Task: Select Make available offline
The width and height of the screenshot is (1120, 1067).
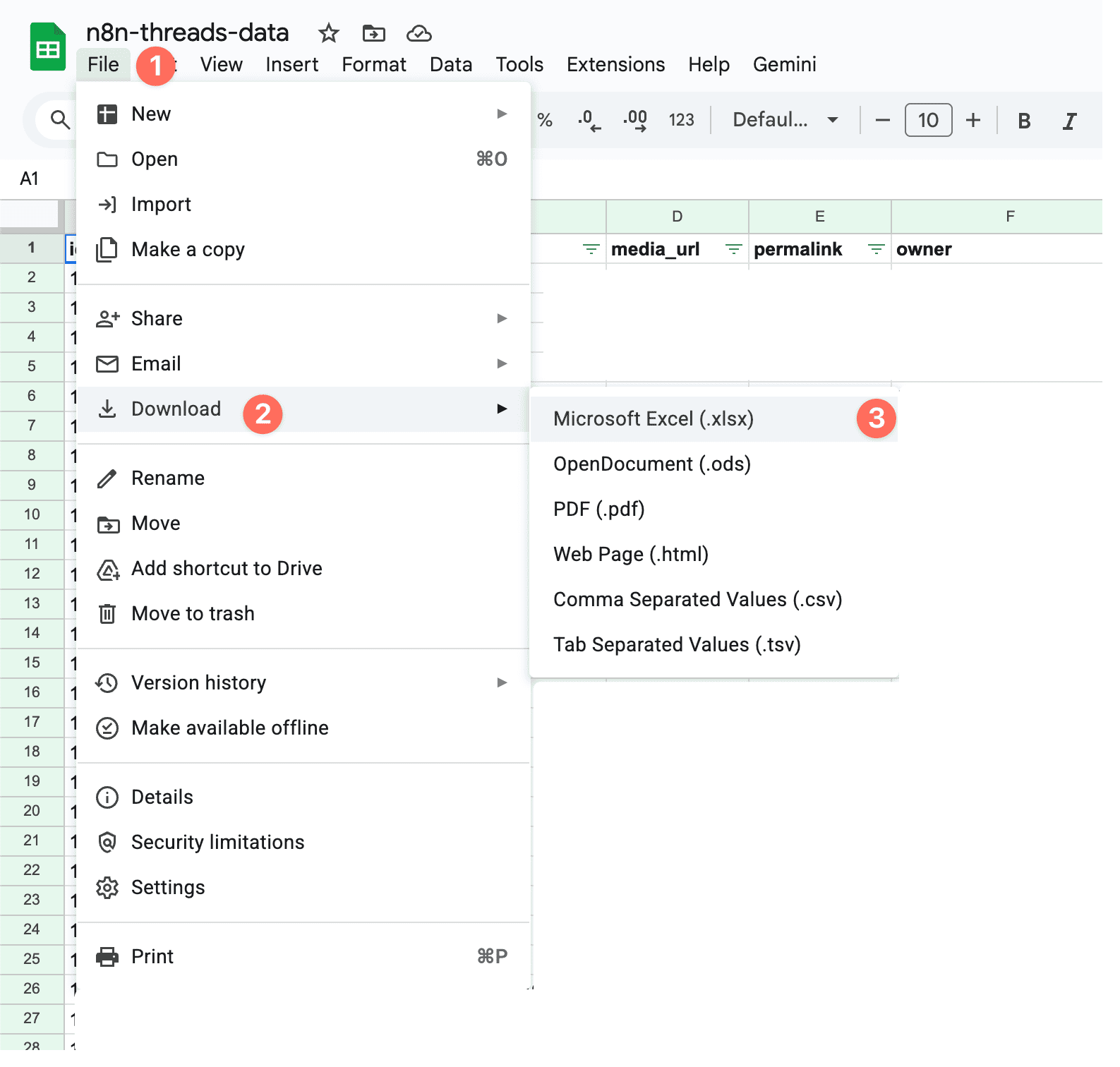Action: 303,728
